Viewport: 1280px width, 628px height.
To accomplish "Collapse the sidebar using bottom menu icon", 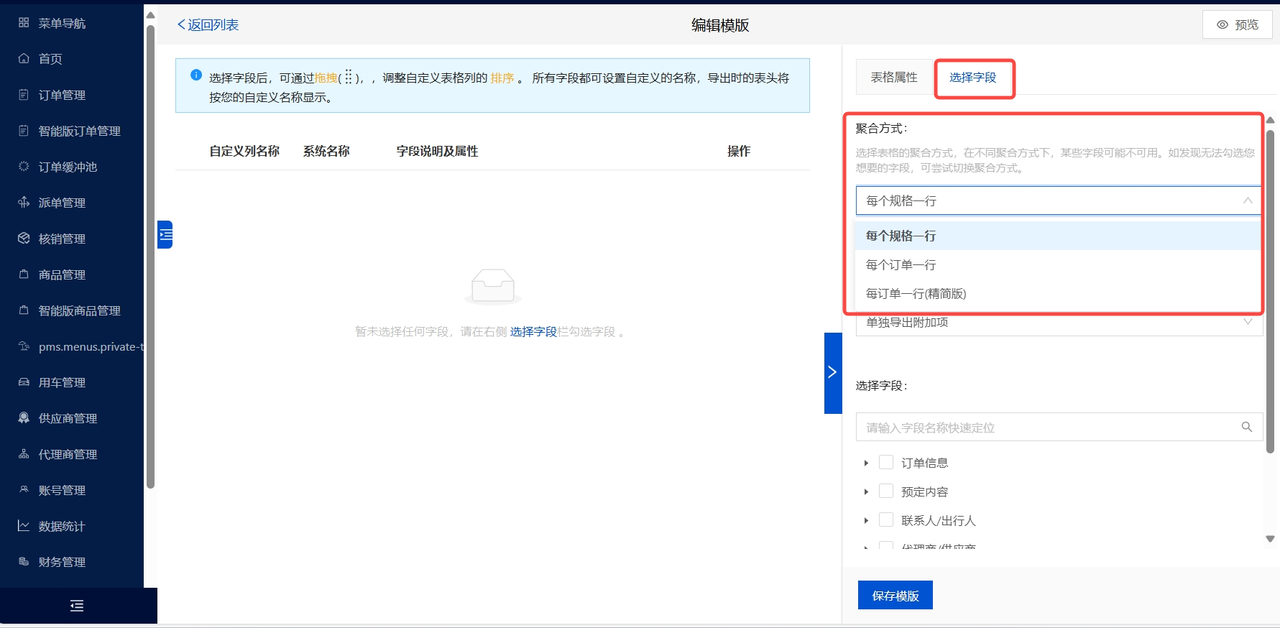I will (77, 606).
